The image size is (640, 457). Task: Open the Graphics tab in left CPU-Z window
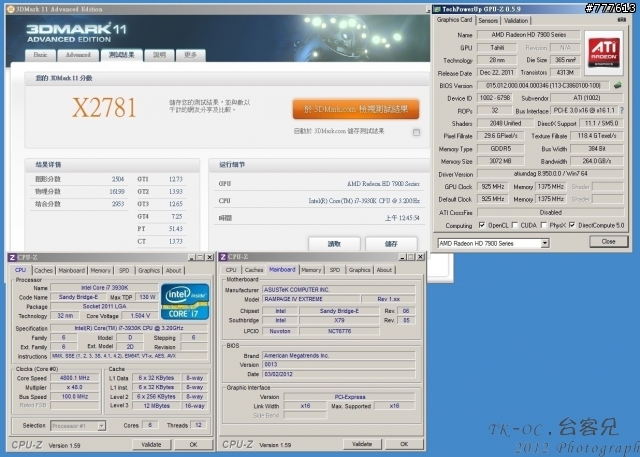click(x=149, y=271)
